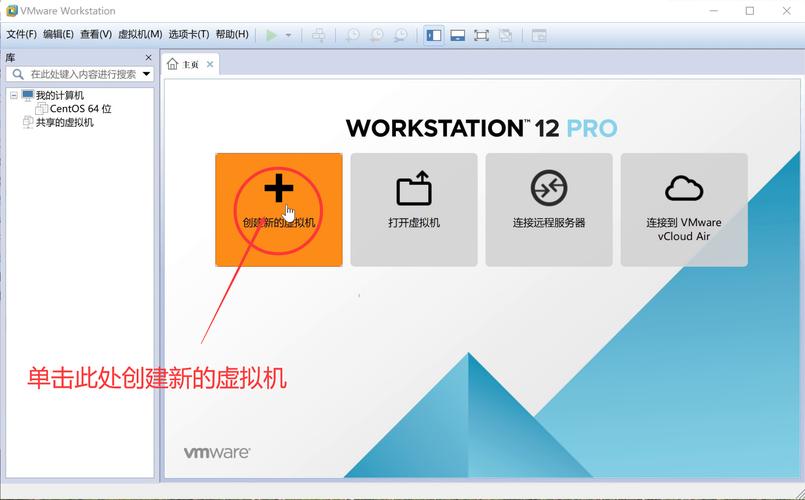The height and width of the screenshot is (500, 805).
Task: Click the 打开虚拟机 tile
Action: pos(414,210)
